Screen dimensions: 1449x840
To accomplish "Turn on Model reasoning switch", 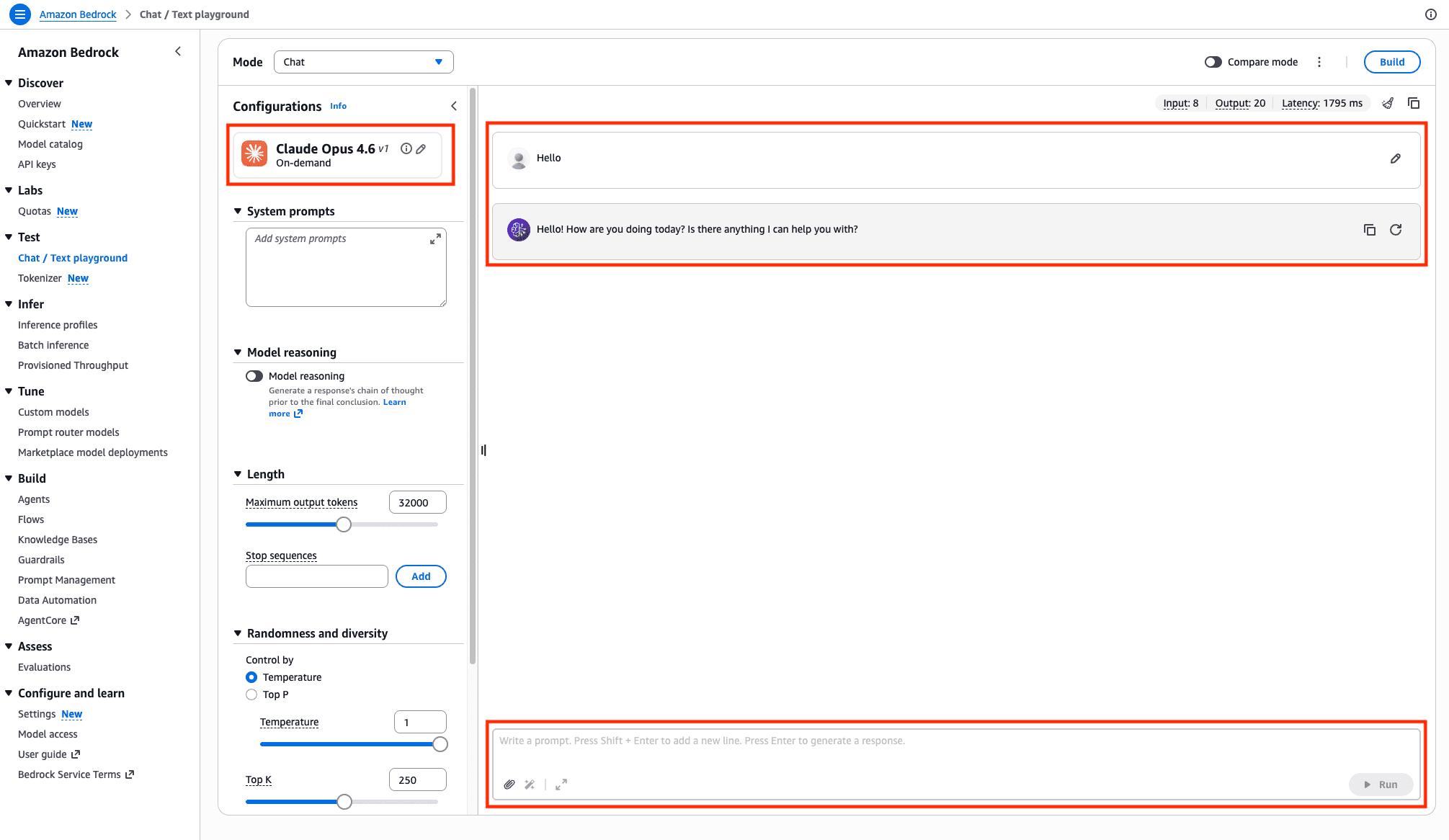I will coord(254,376).
